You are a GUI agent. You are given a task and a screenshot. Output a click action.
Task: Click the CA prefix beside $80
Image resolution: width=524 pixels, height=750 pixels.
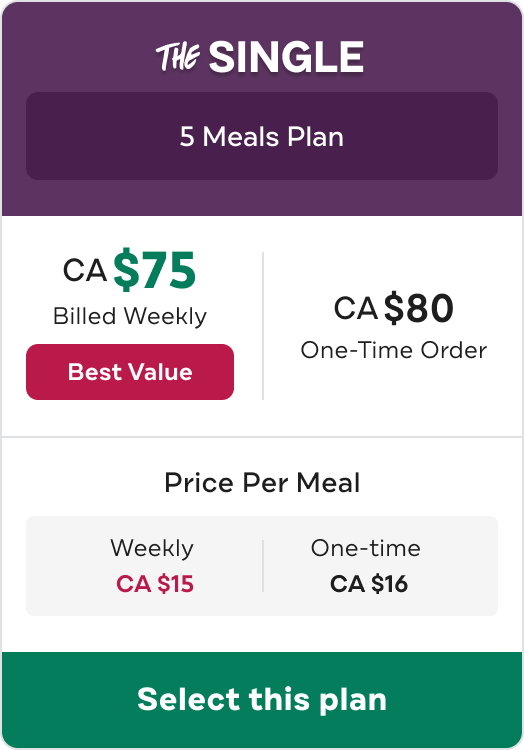pos(356,308)
